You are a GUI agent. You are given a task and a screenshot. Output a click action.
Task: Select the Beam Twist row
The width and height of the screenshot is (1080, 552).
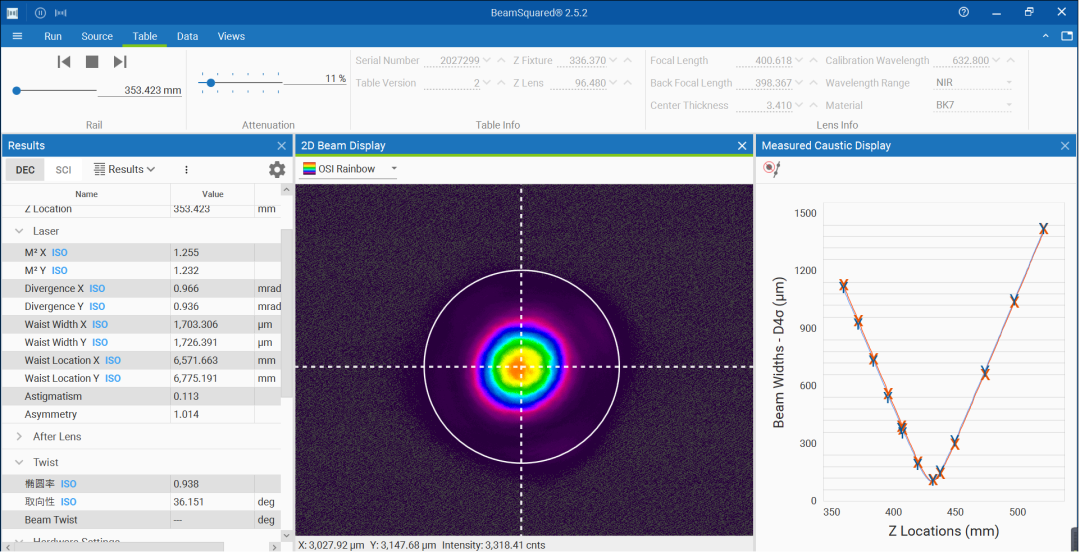141,520
